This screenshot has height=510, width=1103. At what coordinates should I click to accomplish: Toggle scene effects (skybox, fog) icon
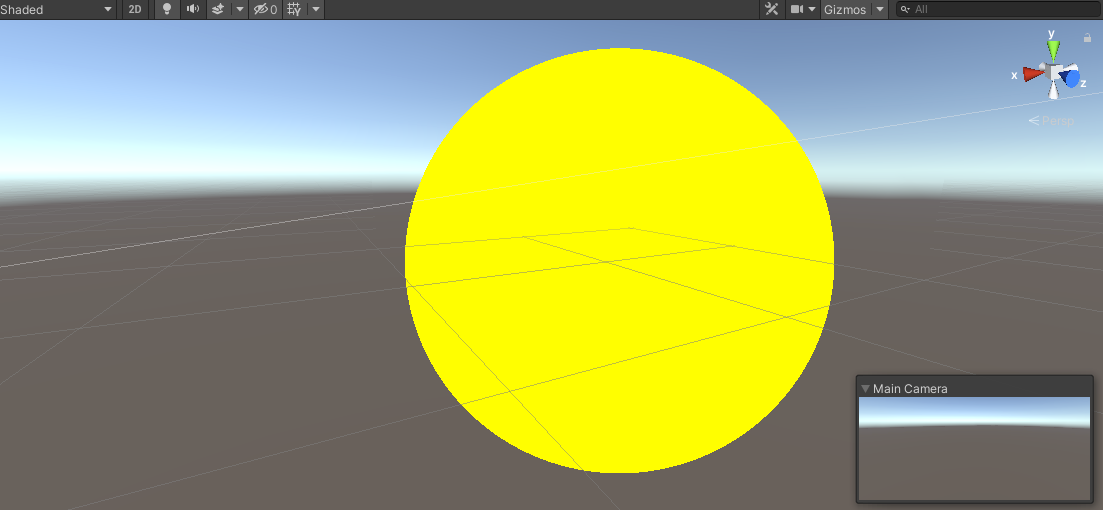[217, 9]
